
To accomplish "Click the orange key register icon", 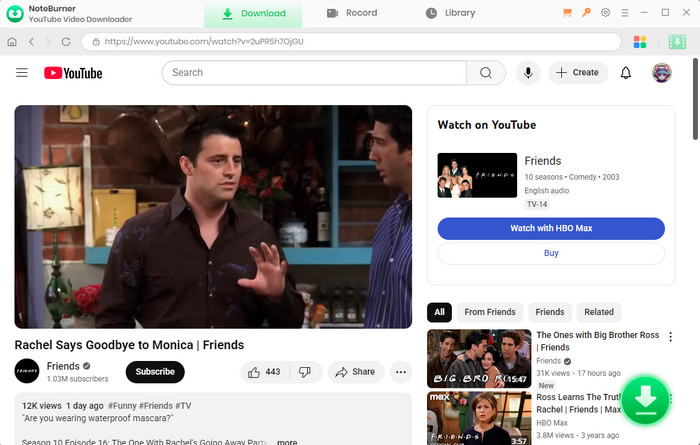I will pos(586,13).
